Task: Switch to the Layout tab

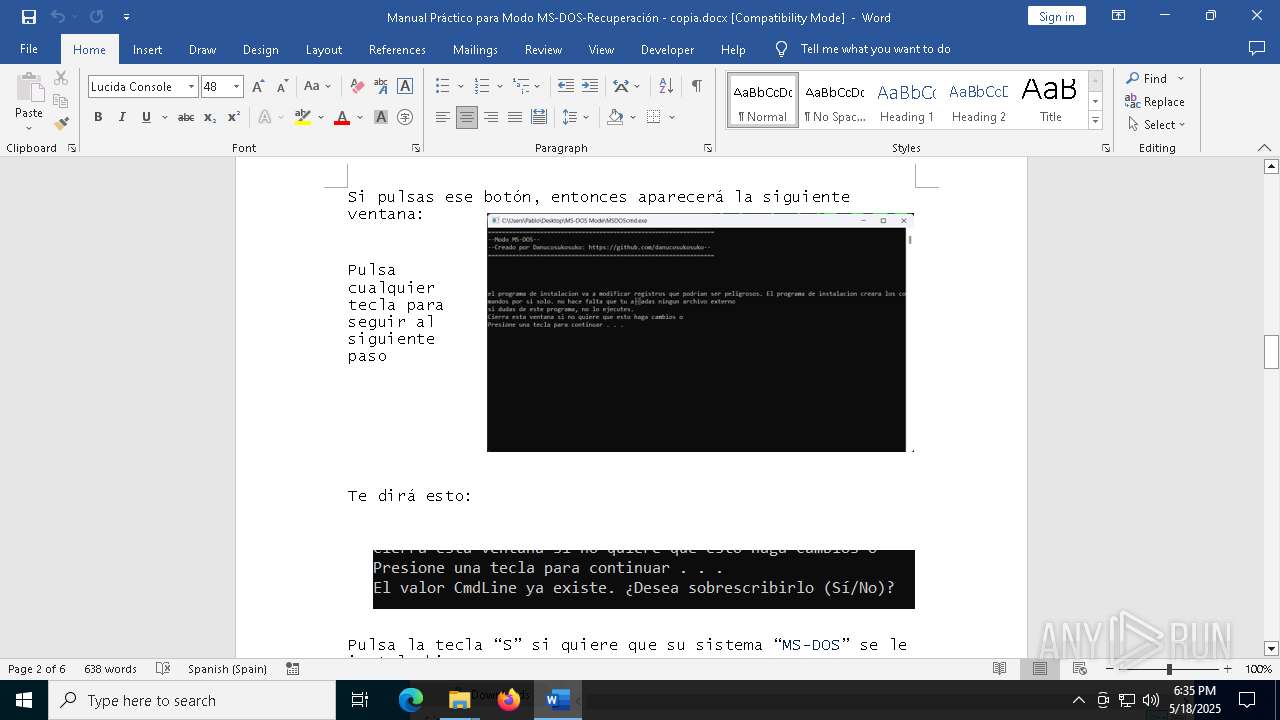Action: coord(323,49)
